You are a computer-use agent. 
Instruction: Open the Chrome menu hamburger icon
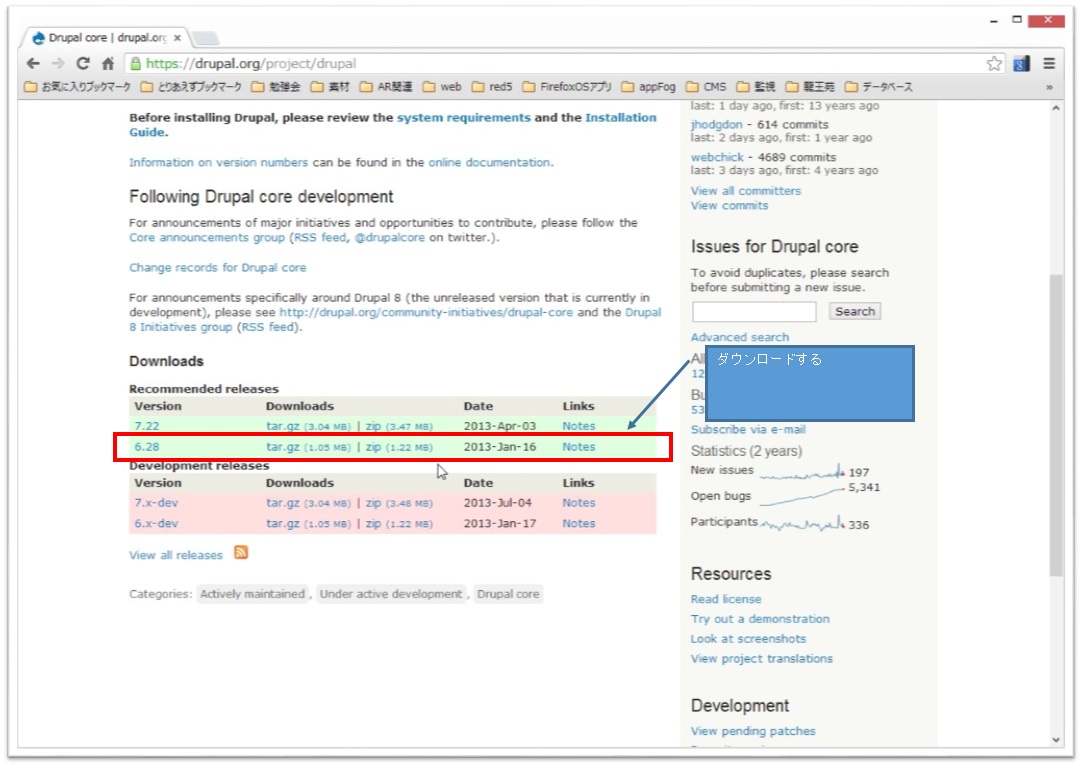pyautogui.click(x=1049, y=63)
